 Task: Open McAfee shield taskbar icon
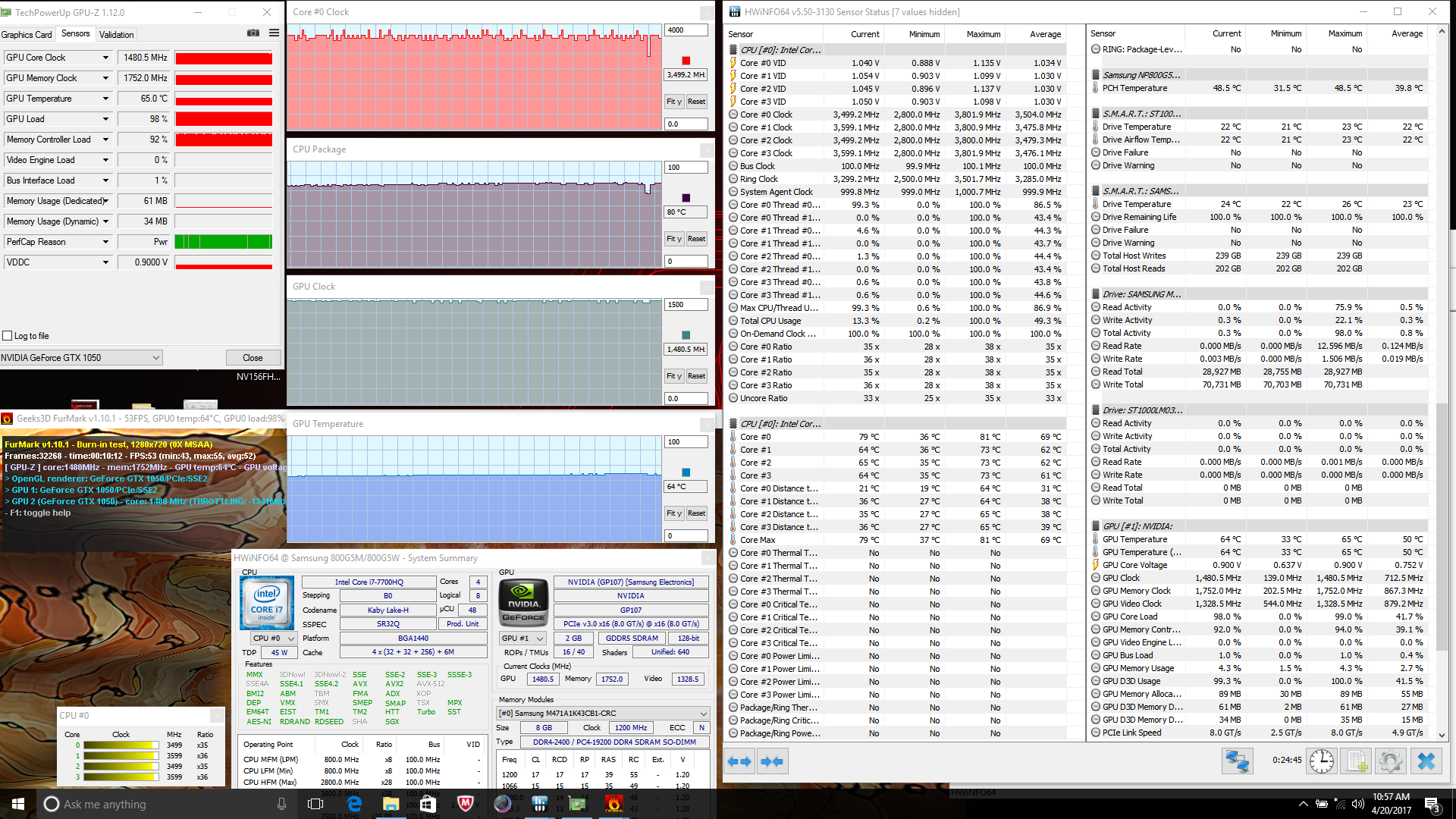[x=466, y=804]
